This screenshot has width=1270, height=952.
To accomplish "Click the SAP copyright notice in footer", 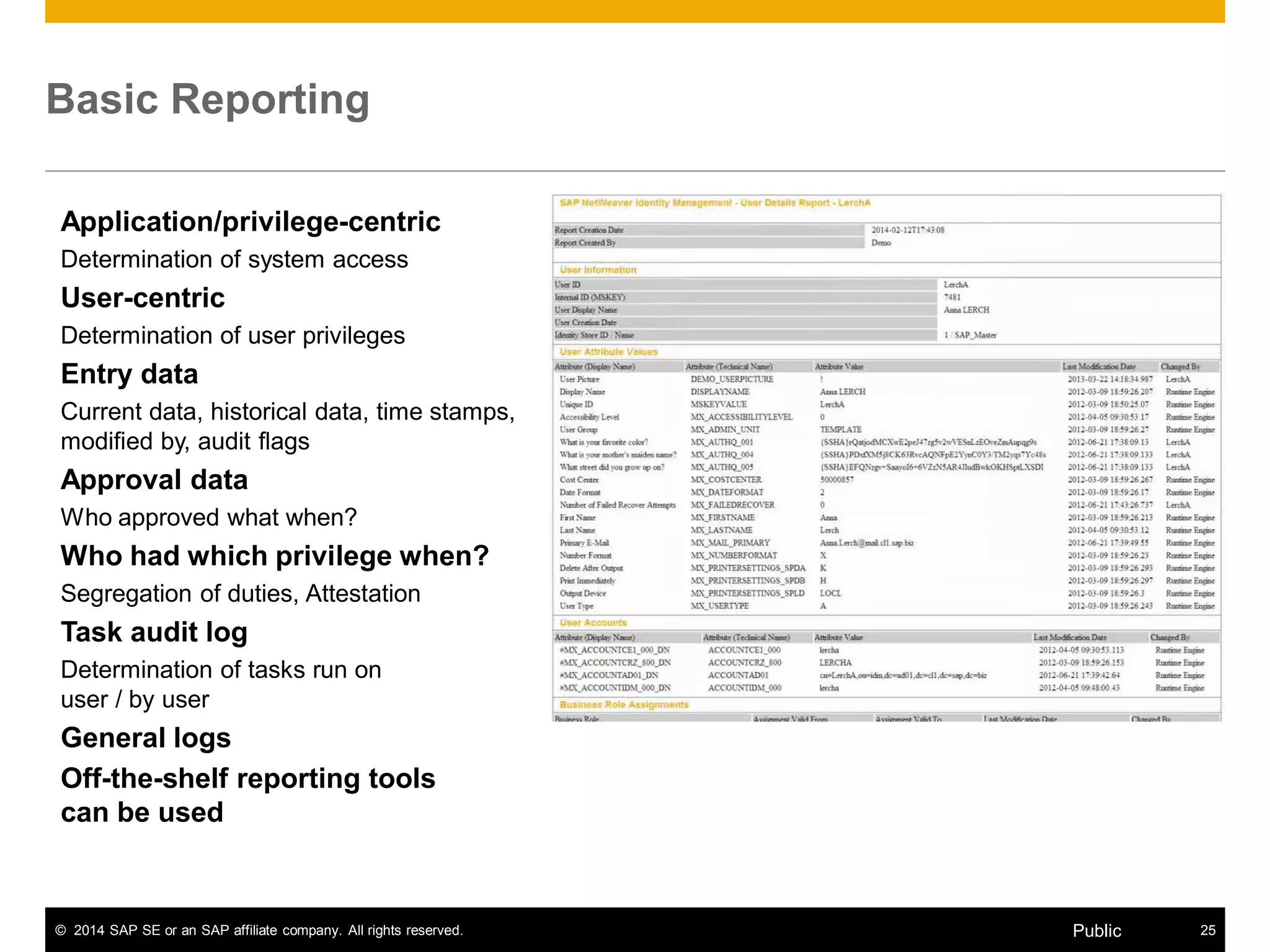I will (x=259, y=930).
